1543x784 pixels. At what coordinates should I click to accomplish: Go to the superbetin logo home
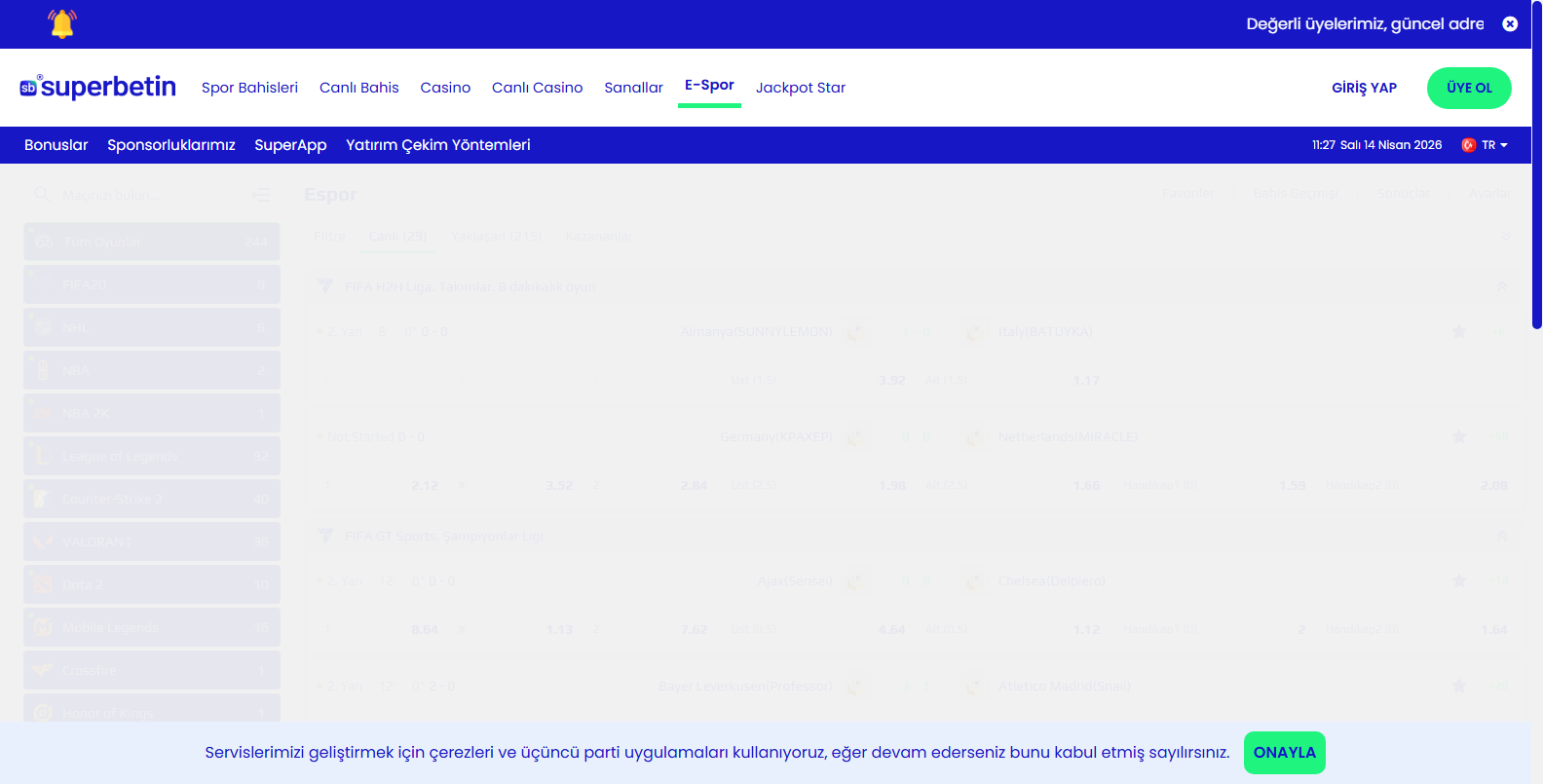[98, 87]
